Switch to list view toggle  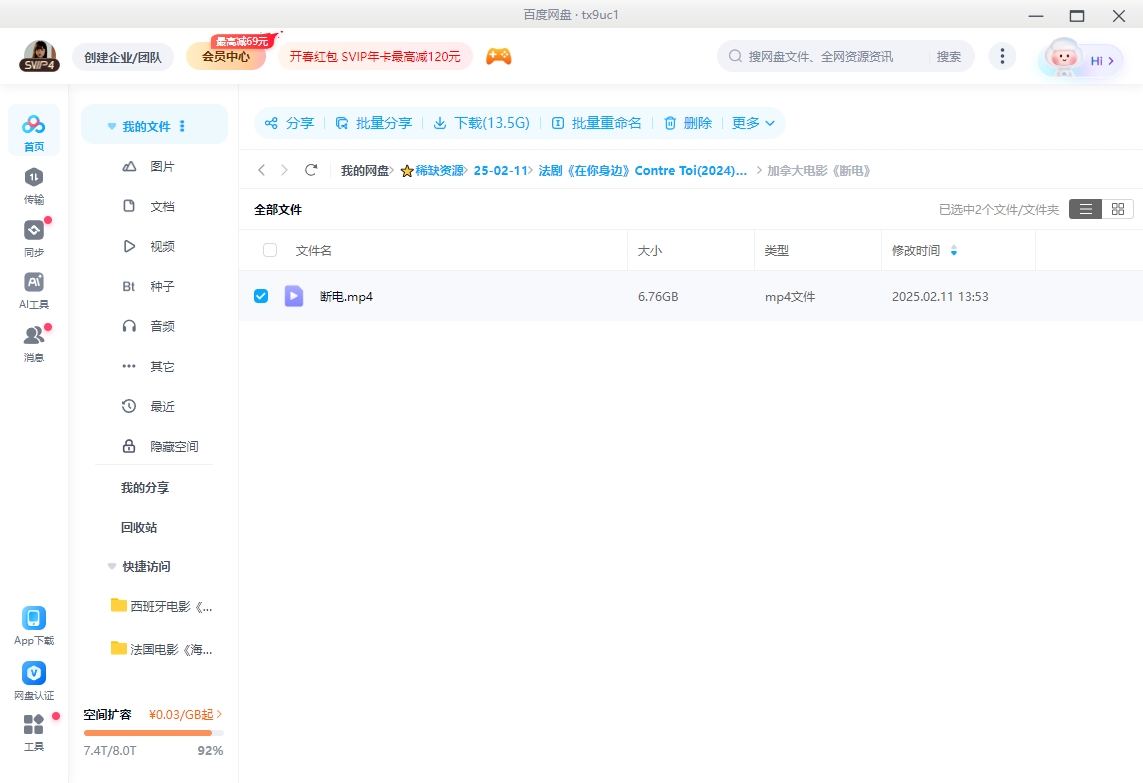(1086, 209)
